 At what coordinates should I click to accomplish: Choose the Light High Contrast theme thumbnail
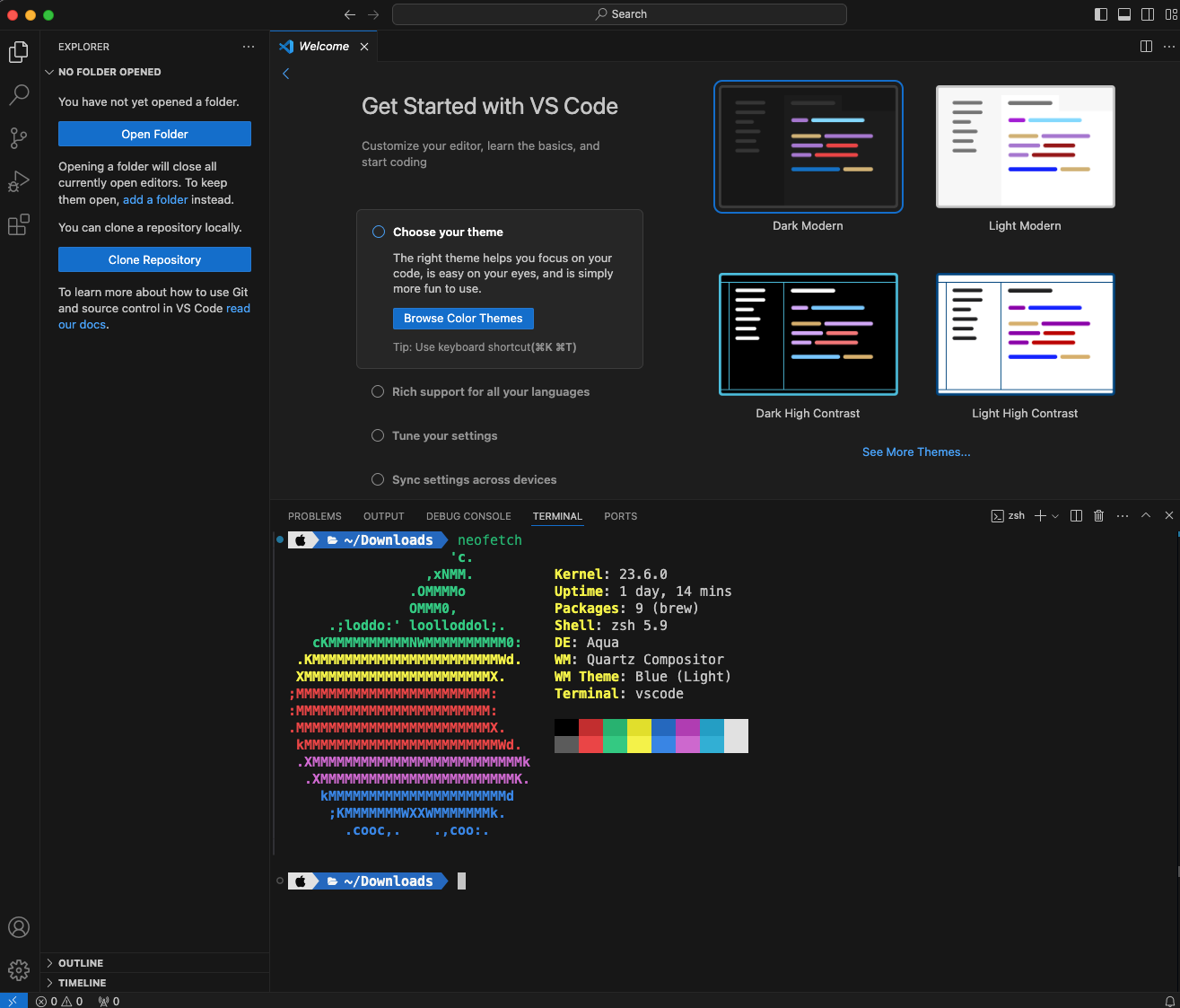(1026, 334)
